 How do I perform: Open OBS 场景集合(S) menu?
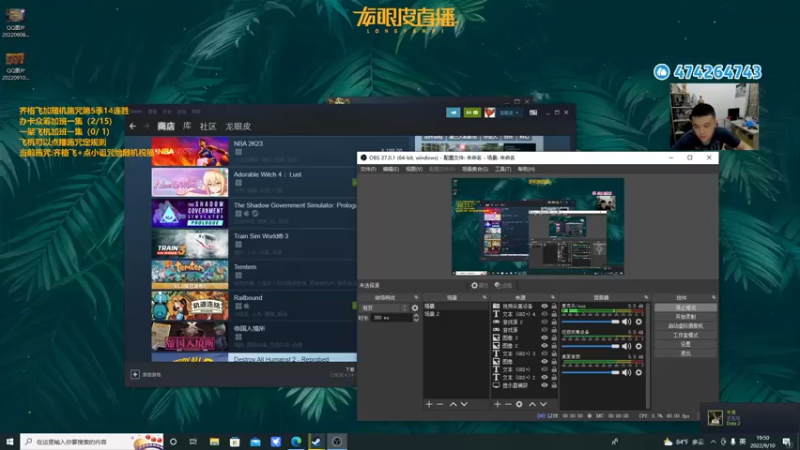pyautogui.click(x=475, y=169)
